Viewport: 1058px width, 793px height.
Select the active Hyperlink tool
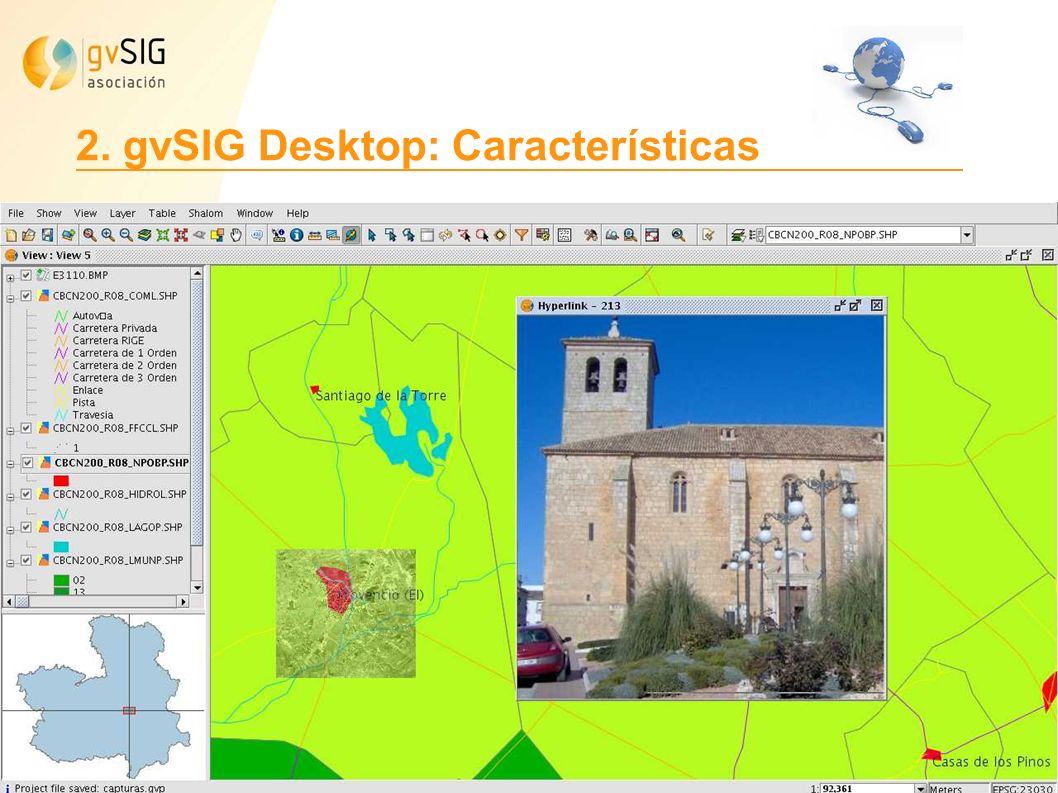pyautogui.click(x=351, y=235)
